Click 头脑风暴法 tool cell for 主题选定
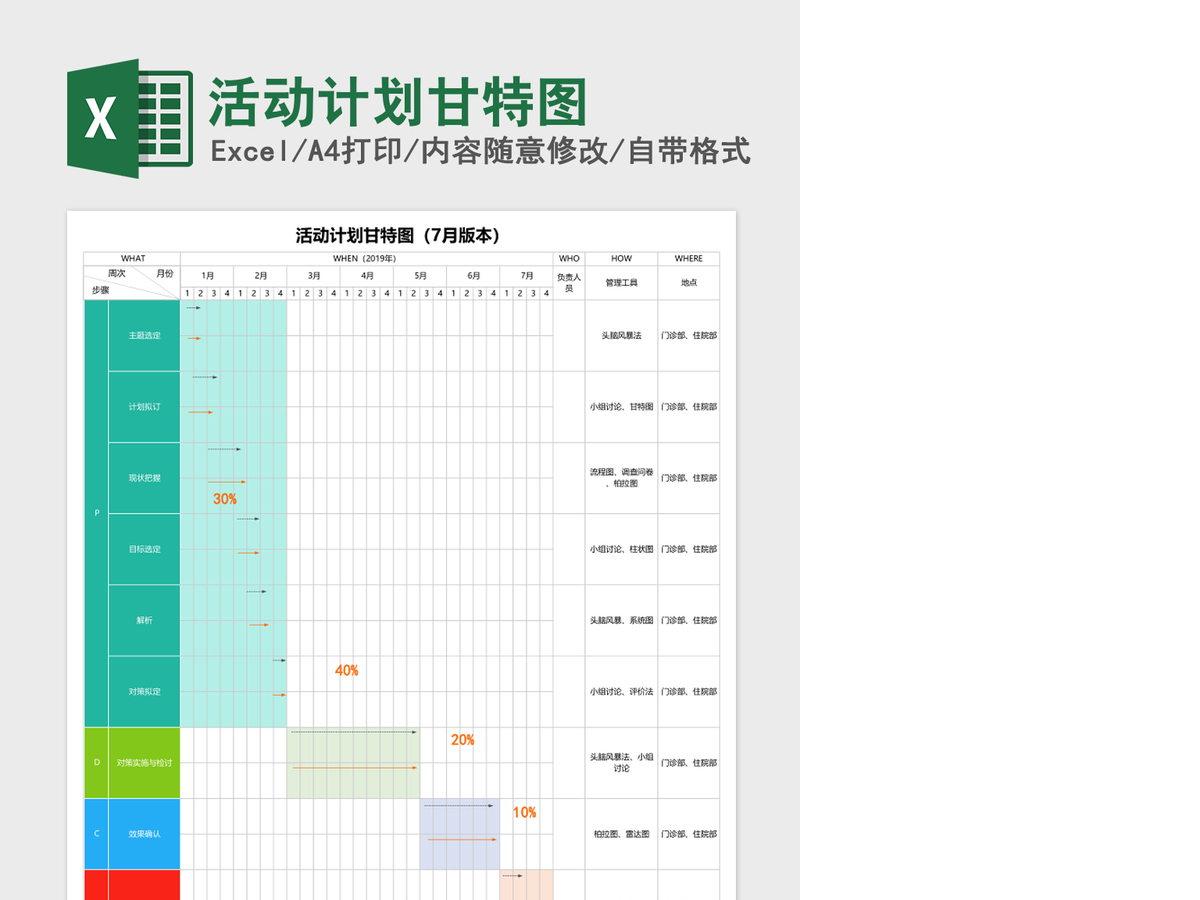 click(x=622, y=336)
